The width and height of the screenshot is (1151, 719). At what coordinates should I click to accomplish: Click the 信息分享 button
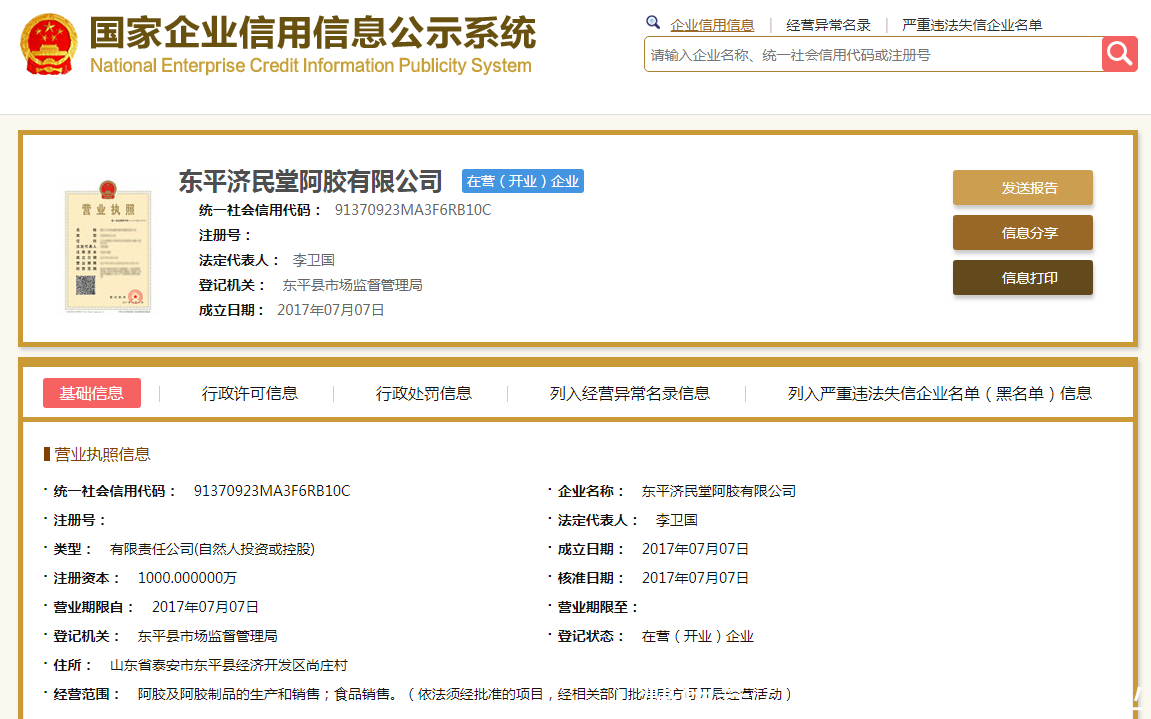[1023, 232]
